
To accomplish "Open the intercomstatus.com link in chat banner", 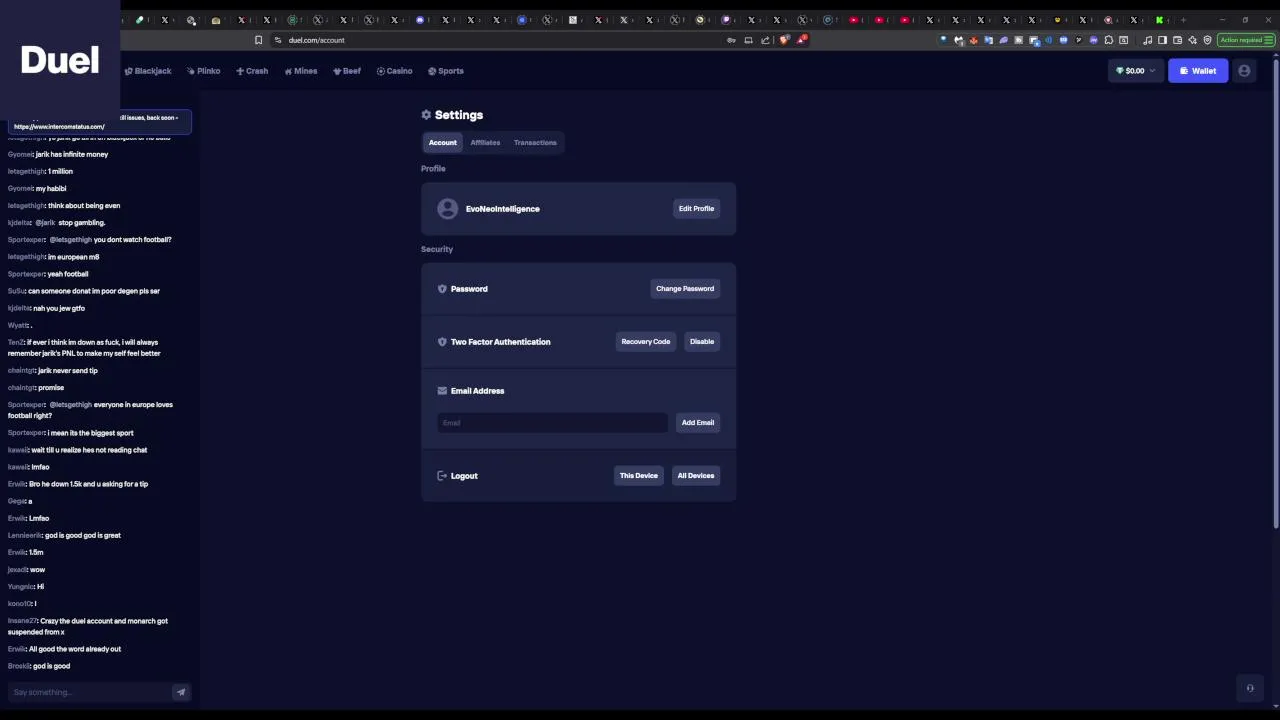I will click(x=59, y=127).
